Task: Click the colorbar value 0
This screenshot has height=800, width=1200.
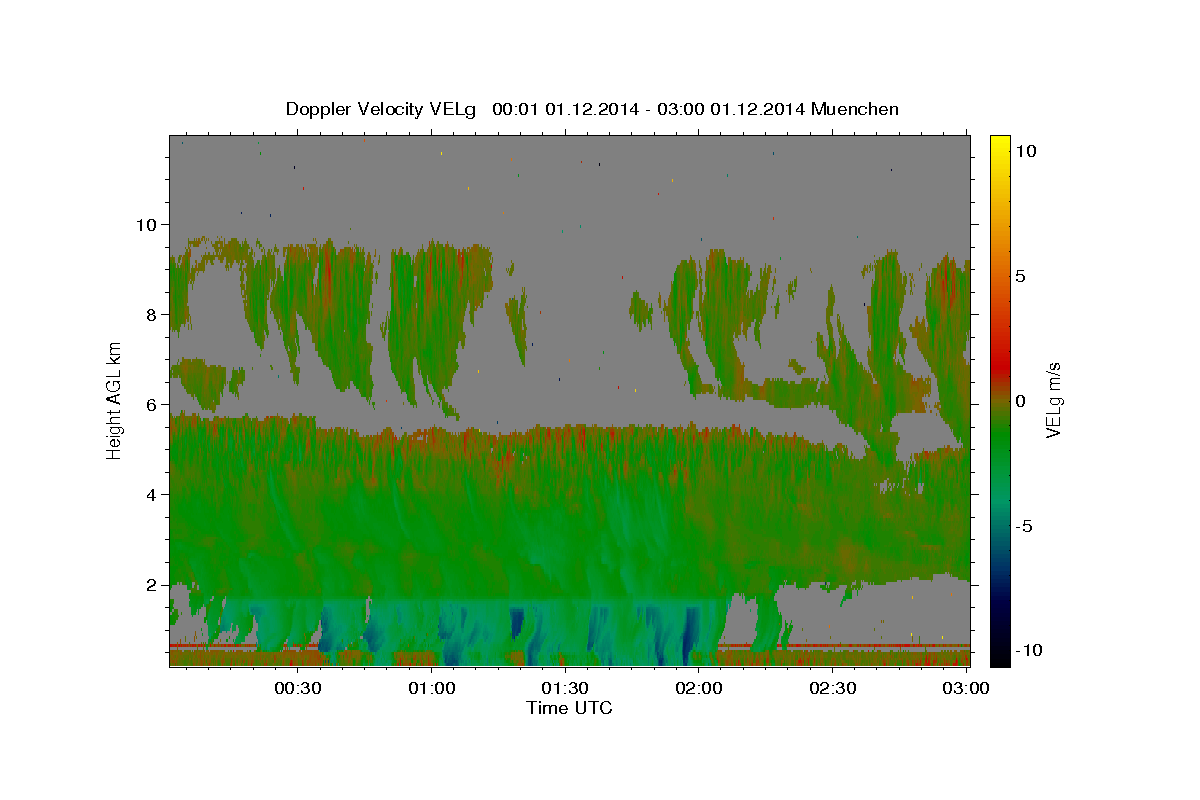Action: [1022, 401]
